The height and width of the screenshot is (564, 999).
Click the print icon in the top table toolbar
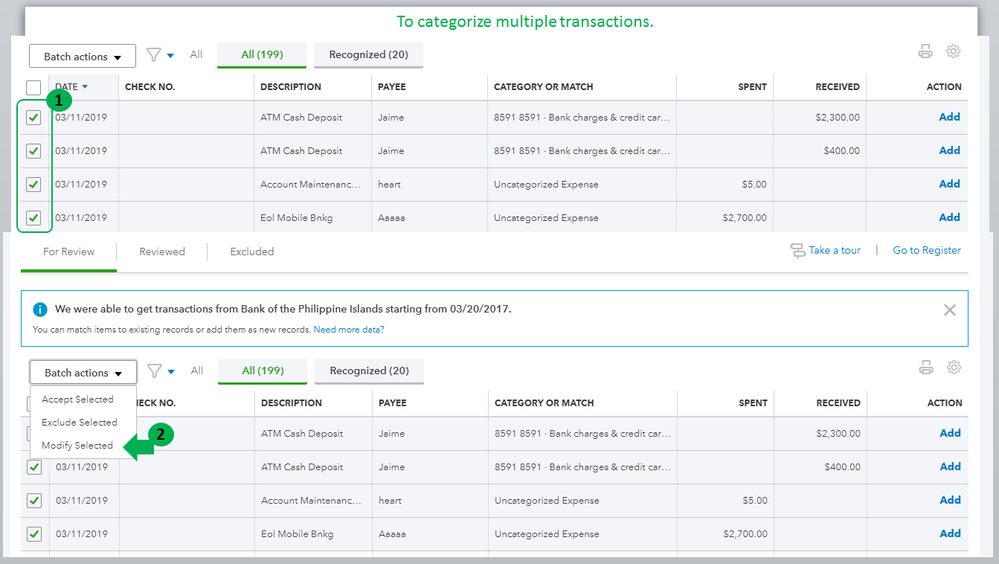[926, 52]
